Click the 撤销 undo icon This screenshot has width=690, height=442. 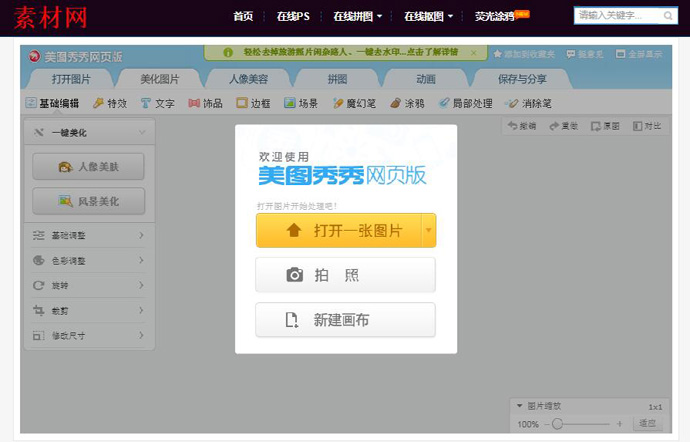pos(522,126)
